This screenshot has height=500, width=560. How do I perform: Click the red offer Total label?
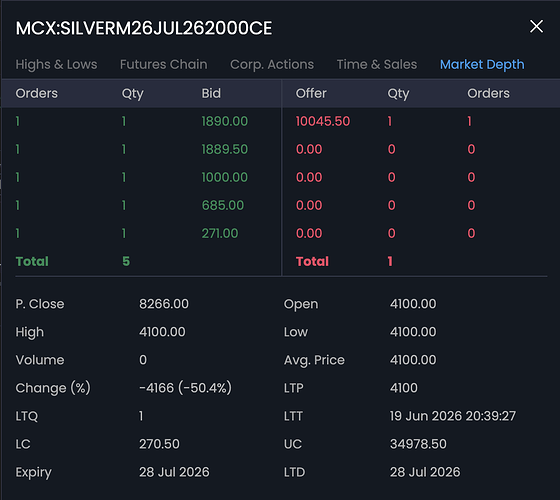(x=312, y=261)
